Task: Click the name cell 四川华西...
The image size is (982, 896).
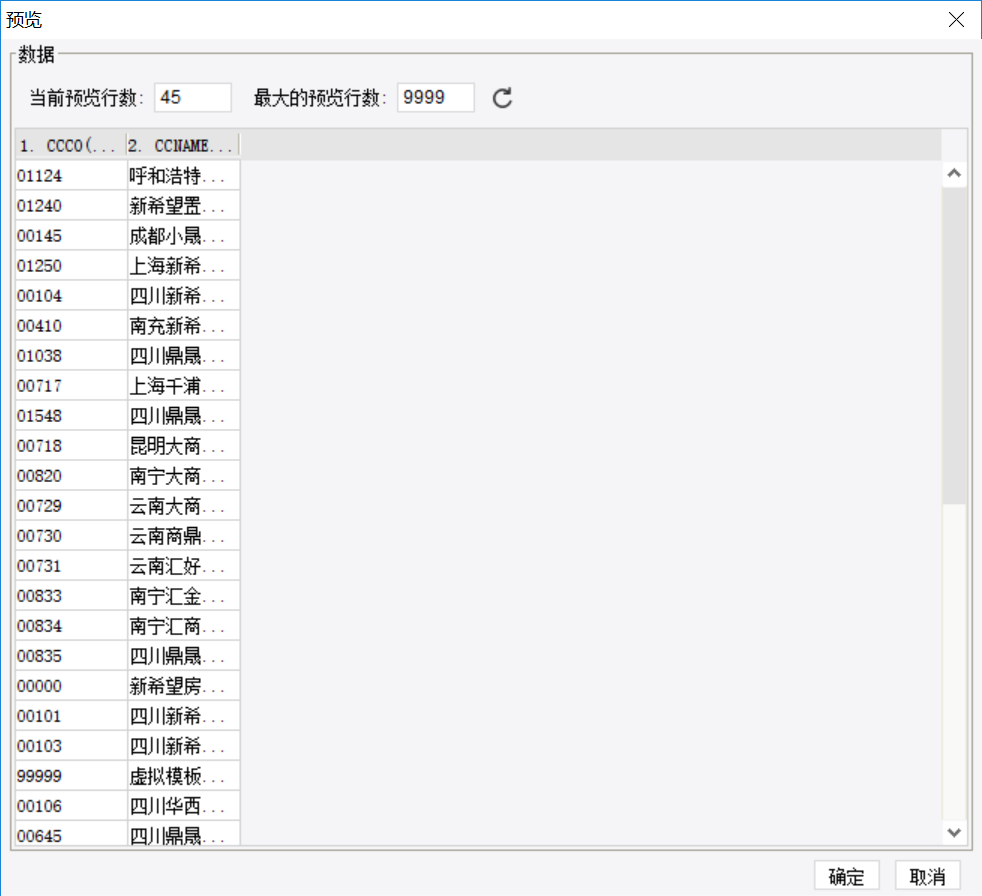Action: 183,806
